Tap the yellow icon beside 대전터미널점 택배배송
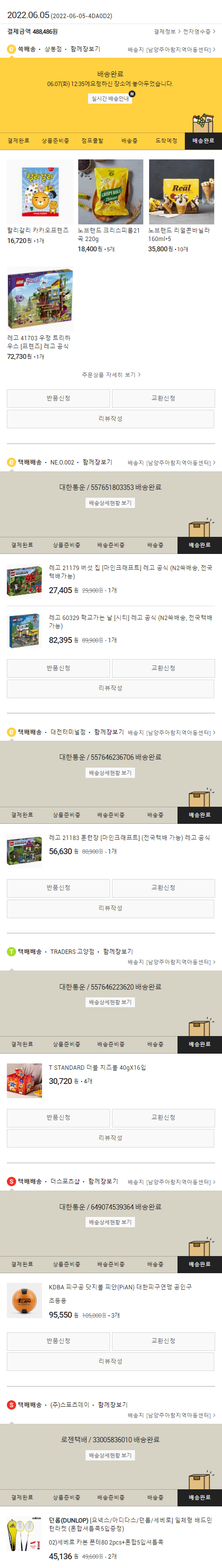This screenshot has height=1568, width=222. pyautogui.click(x=11, y=732)
